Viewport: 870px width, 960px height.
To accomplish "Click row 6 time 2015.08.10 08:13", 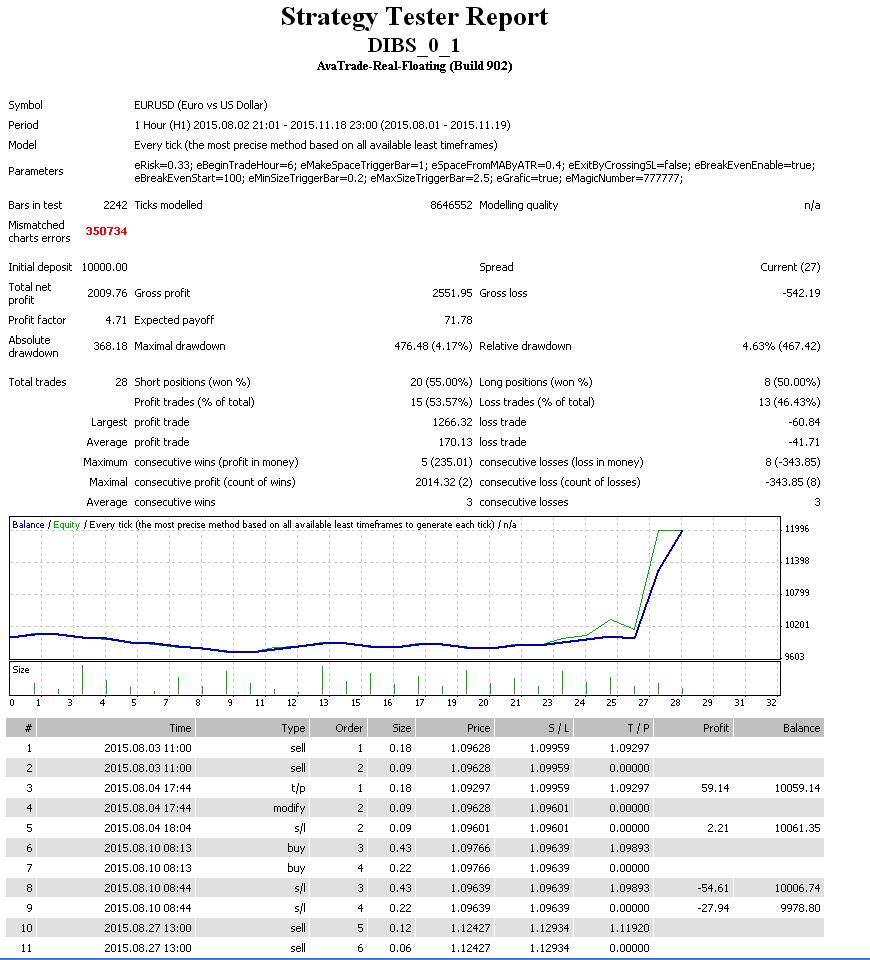I will (148, 849).
